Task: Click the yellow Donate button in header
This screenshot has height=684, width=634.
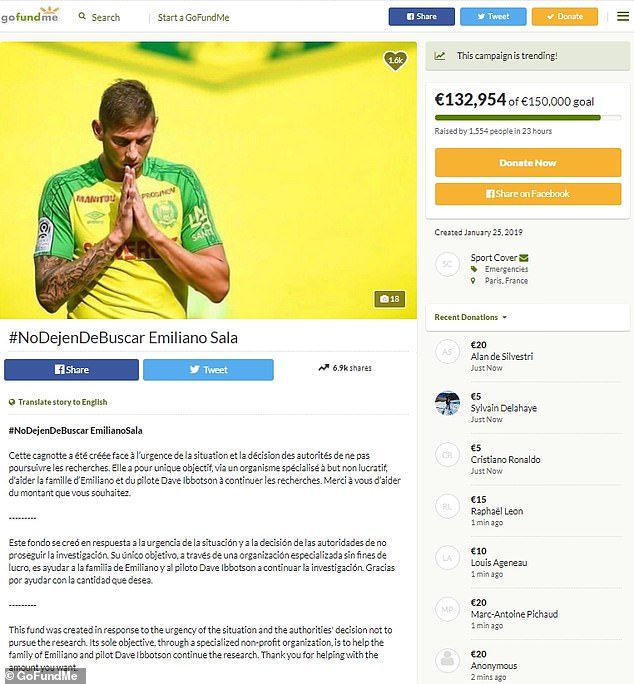Action: pos(565,17)
